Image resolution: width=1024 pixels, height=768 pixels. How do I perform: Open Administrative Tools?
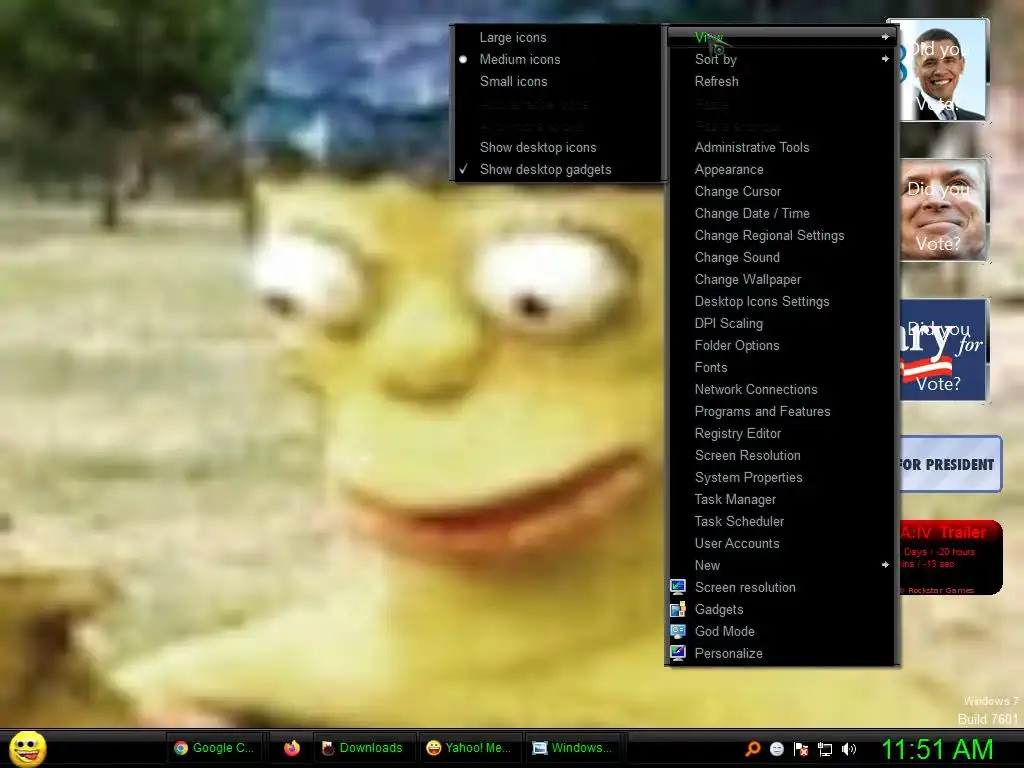pyautogui.click(x=781, y=148)
